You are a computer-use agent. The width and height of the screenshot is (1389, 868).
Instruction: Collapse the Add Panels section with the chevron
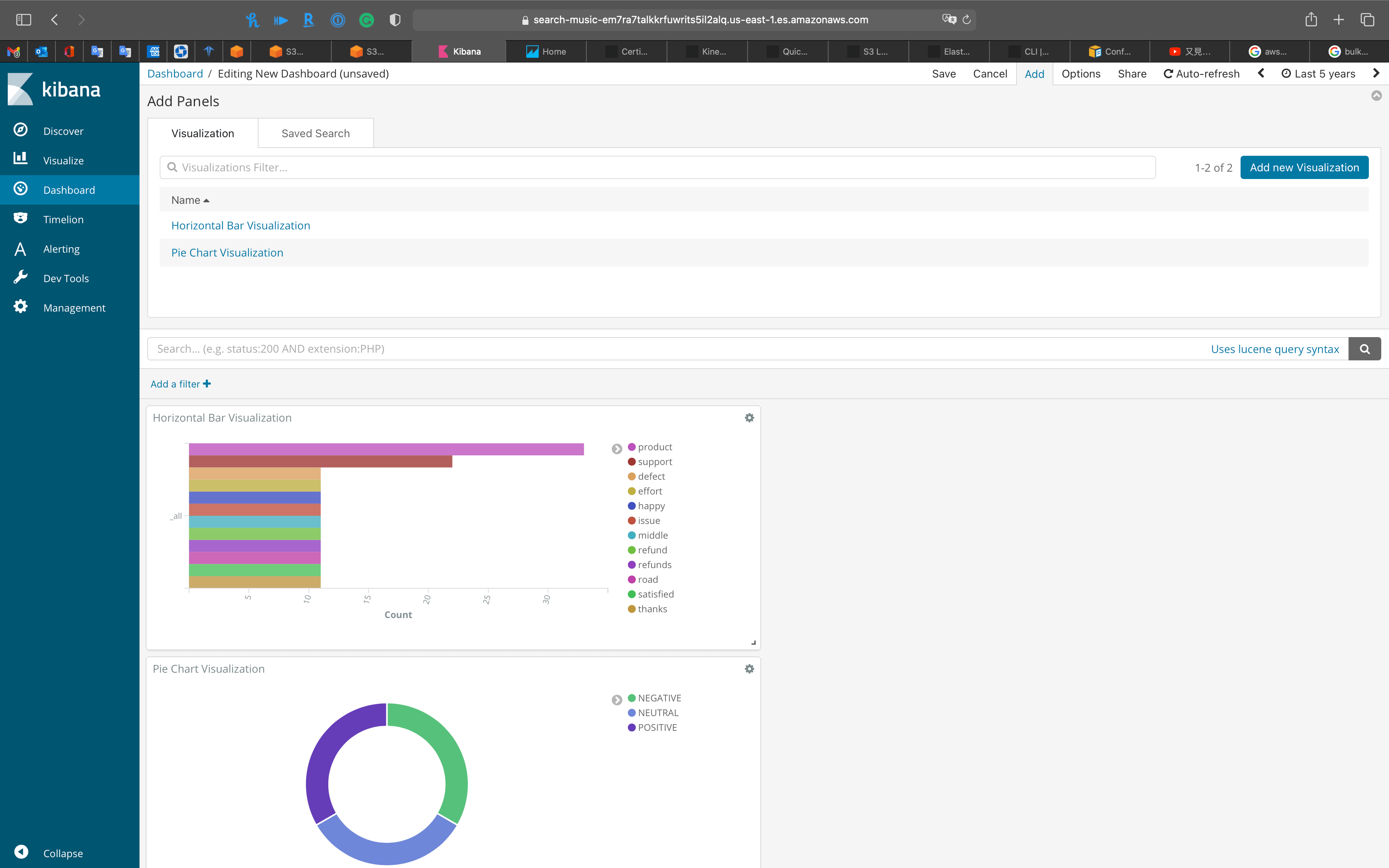pyautogui.click(x=1376, y=96)
